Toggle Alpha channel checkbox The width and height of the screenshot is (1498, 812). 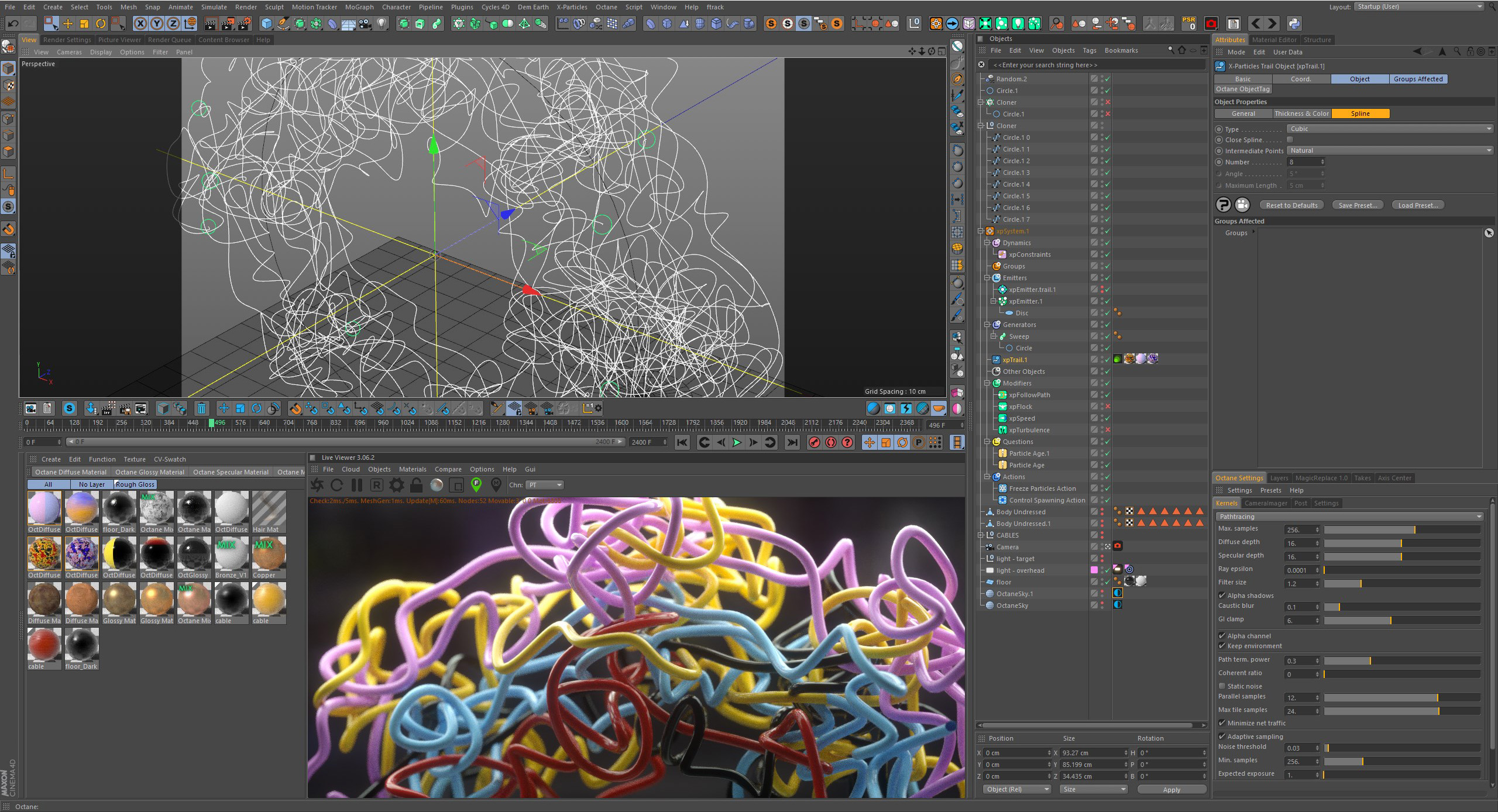(1222, 636)
